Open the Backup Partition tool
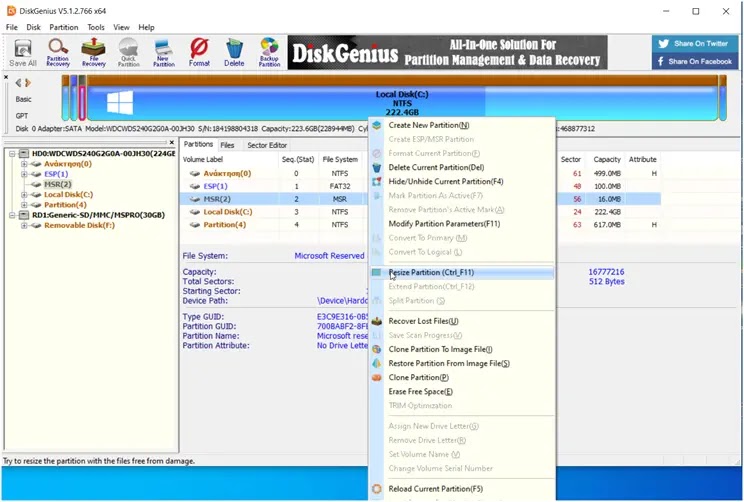 tap(269, 53)
